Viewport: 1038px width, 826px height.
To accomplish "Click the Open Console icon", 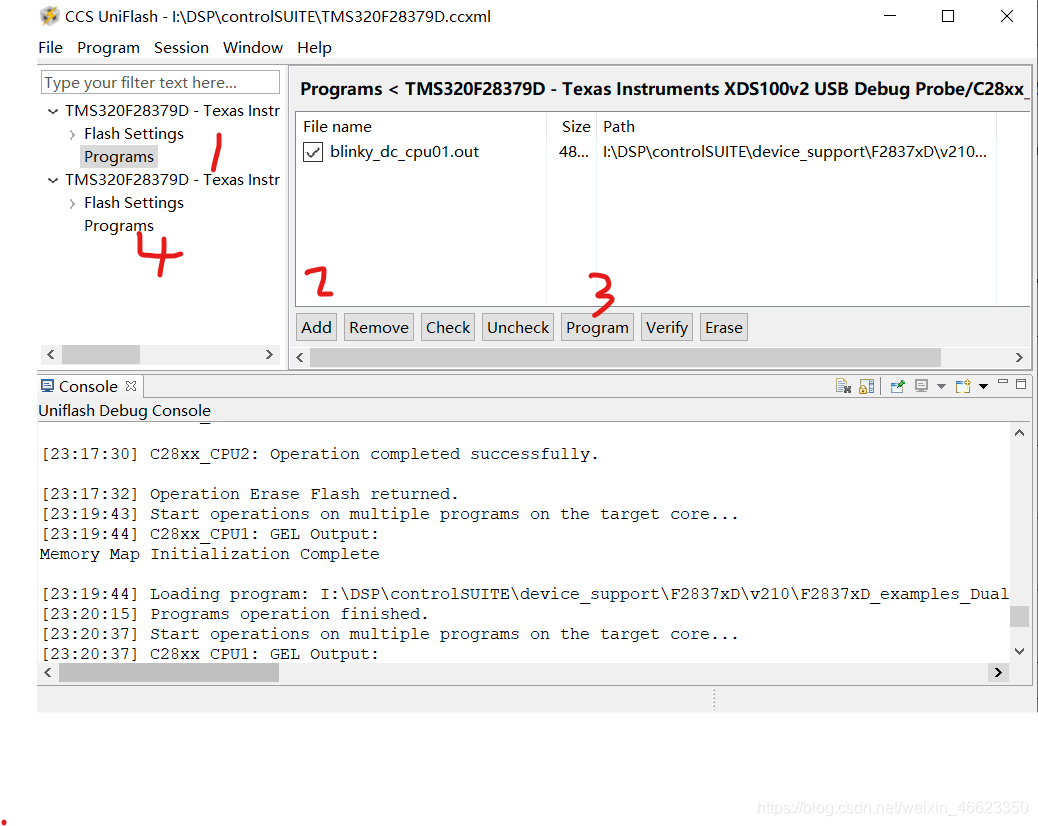I will (x=963, y=386).
